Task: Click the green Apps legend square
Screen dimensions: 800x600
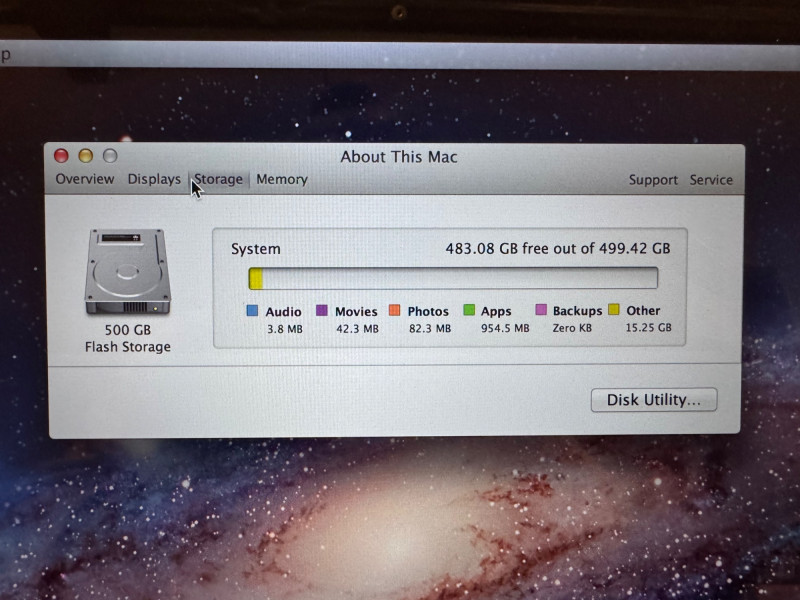Action: (468, 311)
